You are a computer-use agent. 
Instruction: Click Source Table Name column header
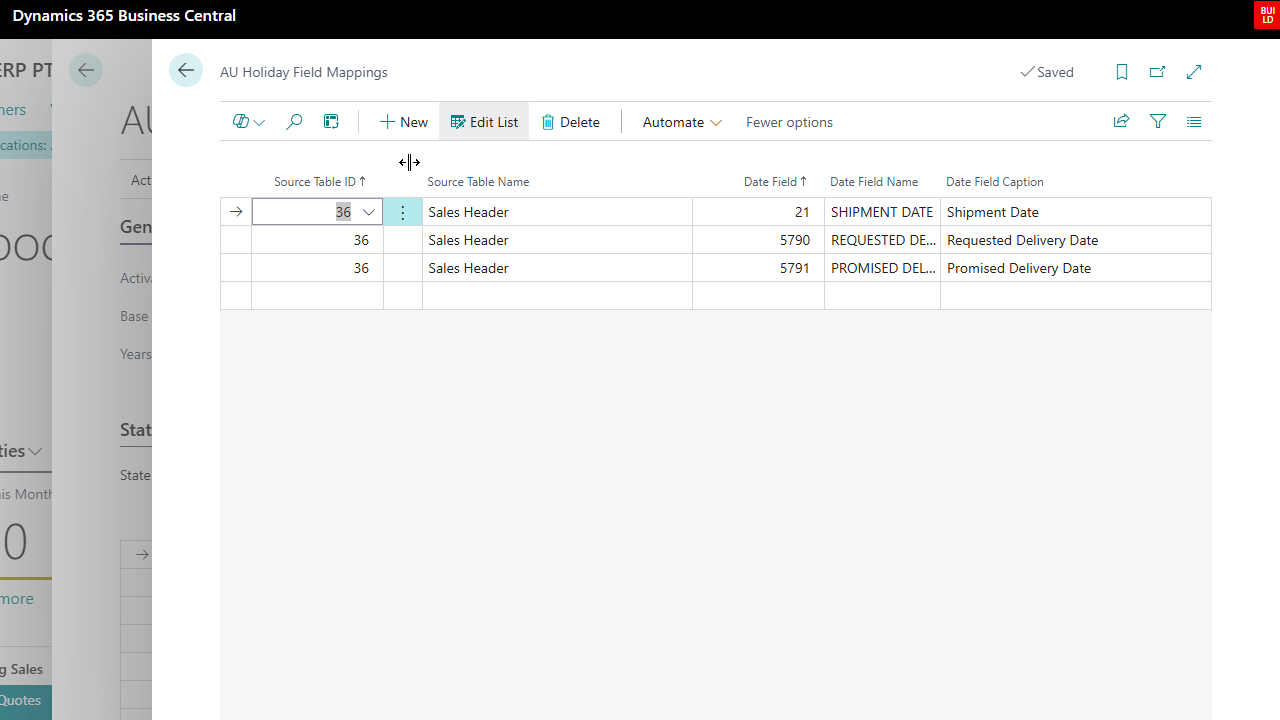478,182
